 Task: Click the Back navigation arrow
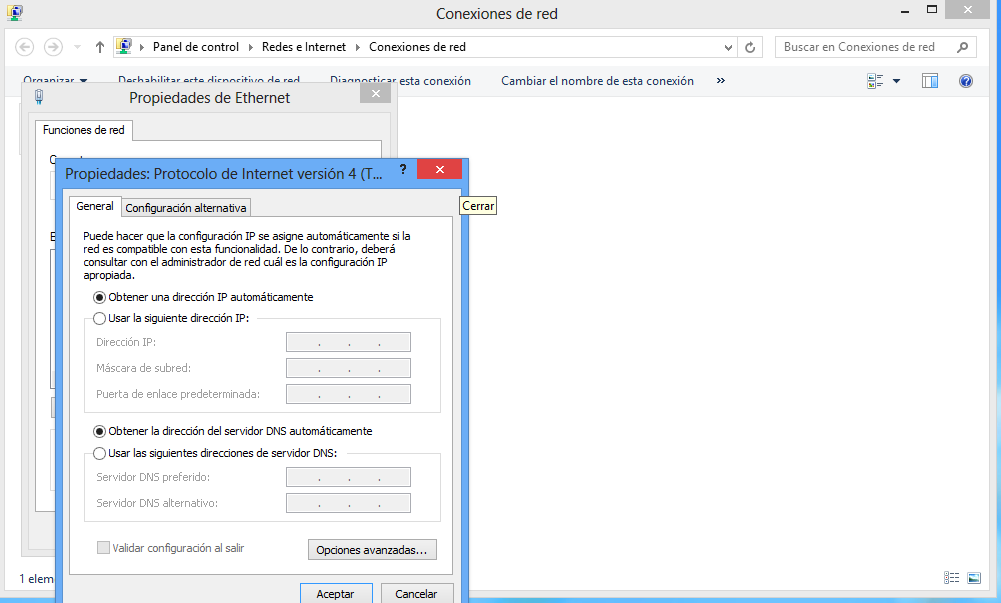pyautogui.click(x=24, y=47)
